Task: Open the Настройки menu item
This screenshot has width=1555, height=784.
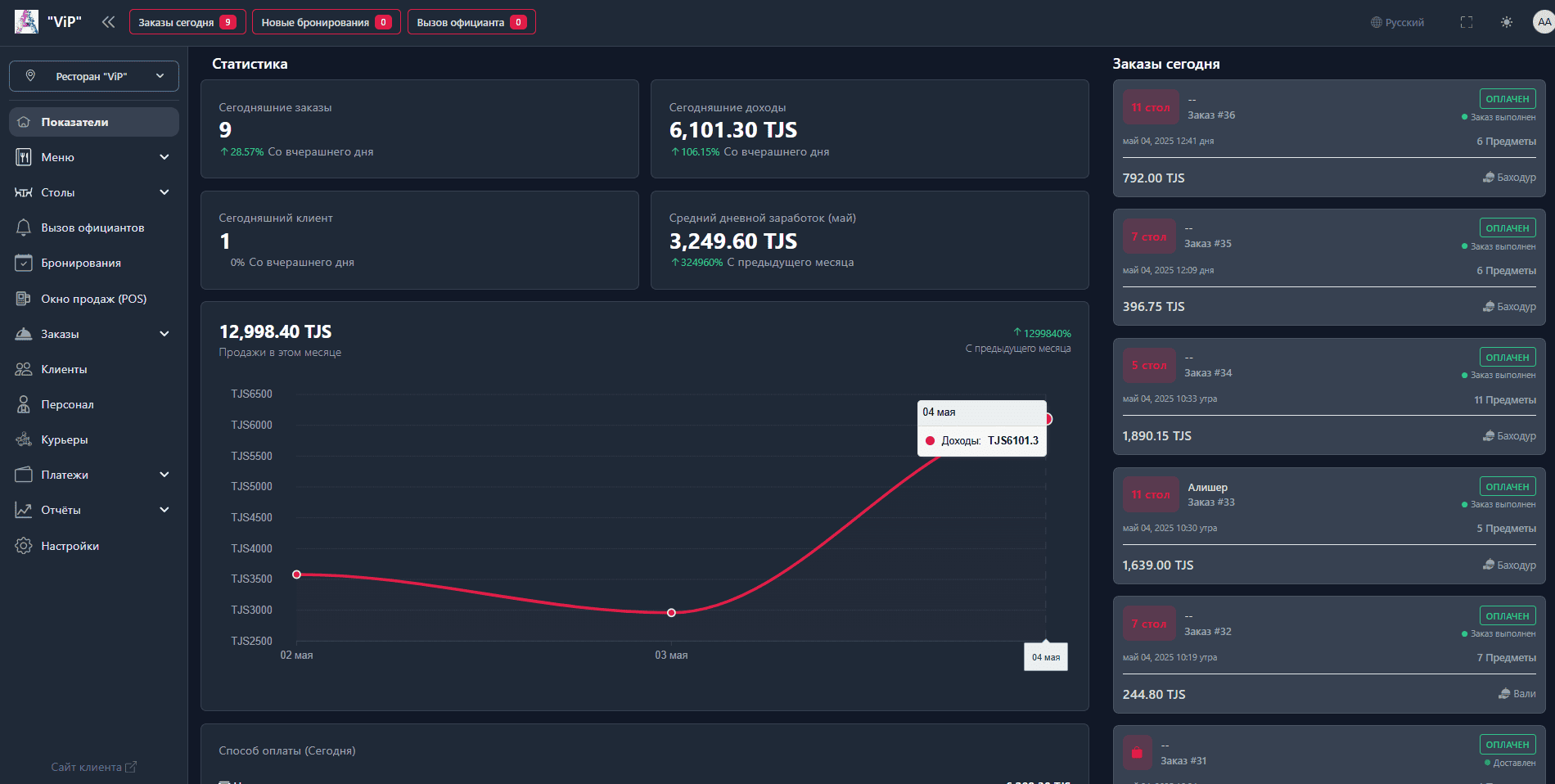Action: click(x=94, y=546)
